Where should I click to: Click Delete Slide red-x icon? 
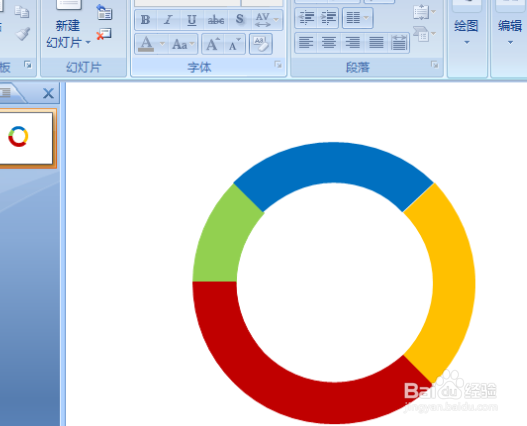(104, 34)
